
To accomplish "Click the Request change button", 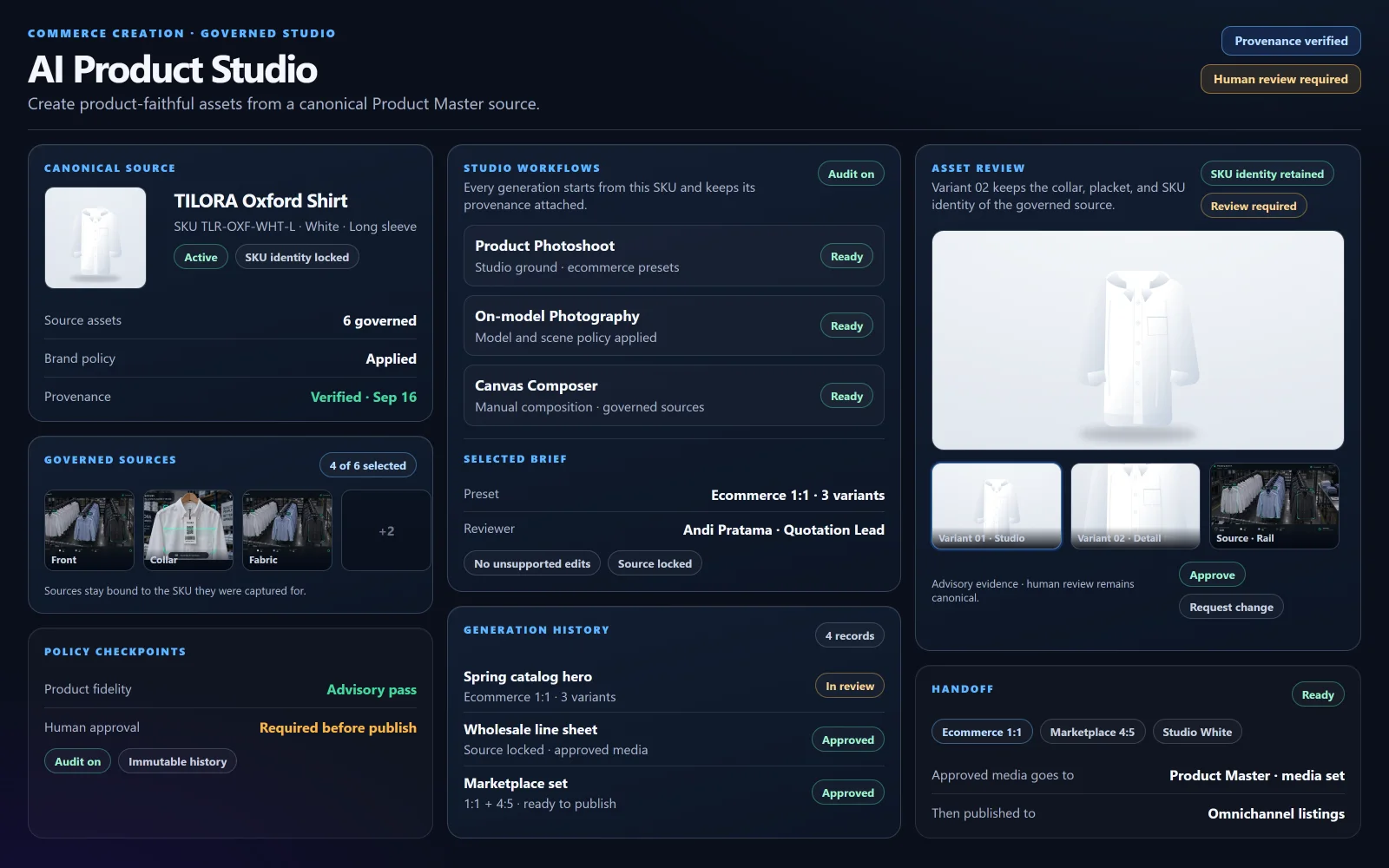I will (x=1231, y=607).
